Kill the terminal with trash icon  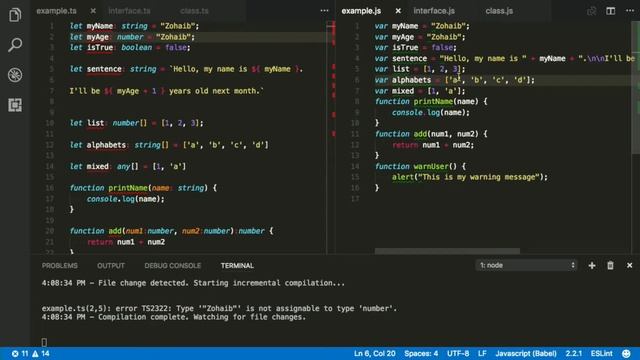610,265
